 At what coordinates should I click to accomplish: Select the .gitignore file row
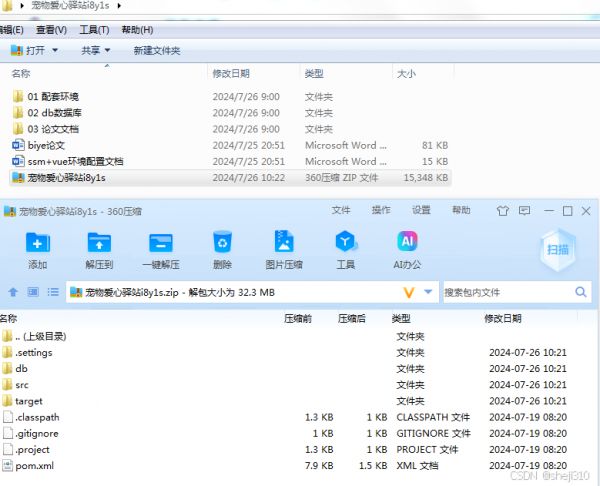point(285,434)
